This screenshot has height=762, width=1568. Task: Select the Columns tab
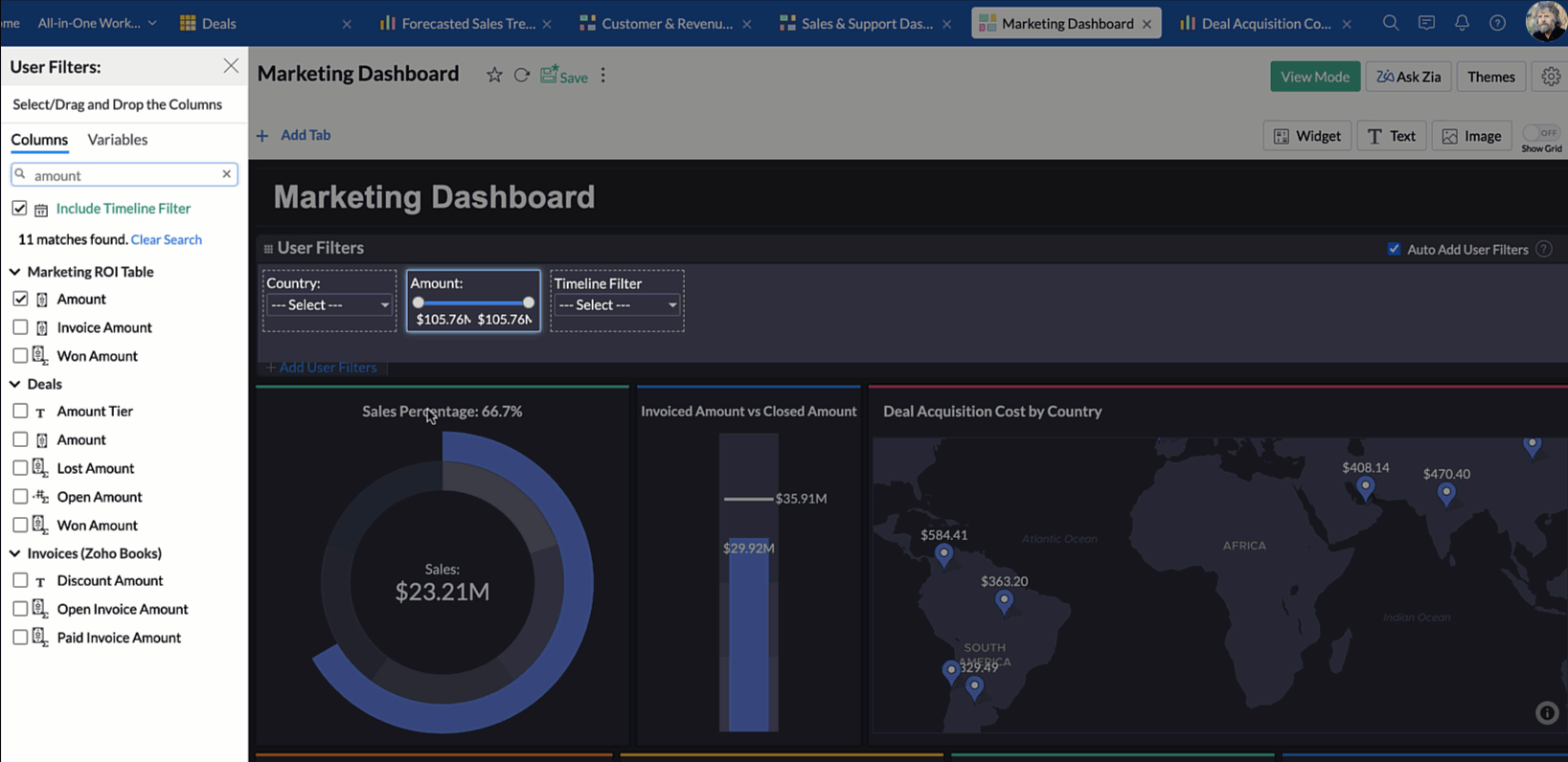(39, 140)
